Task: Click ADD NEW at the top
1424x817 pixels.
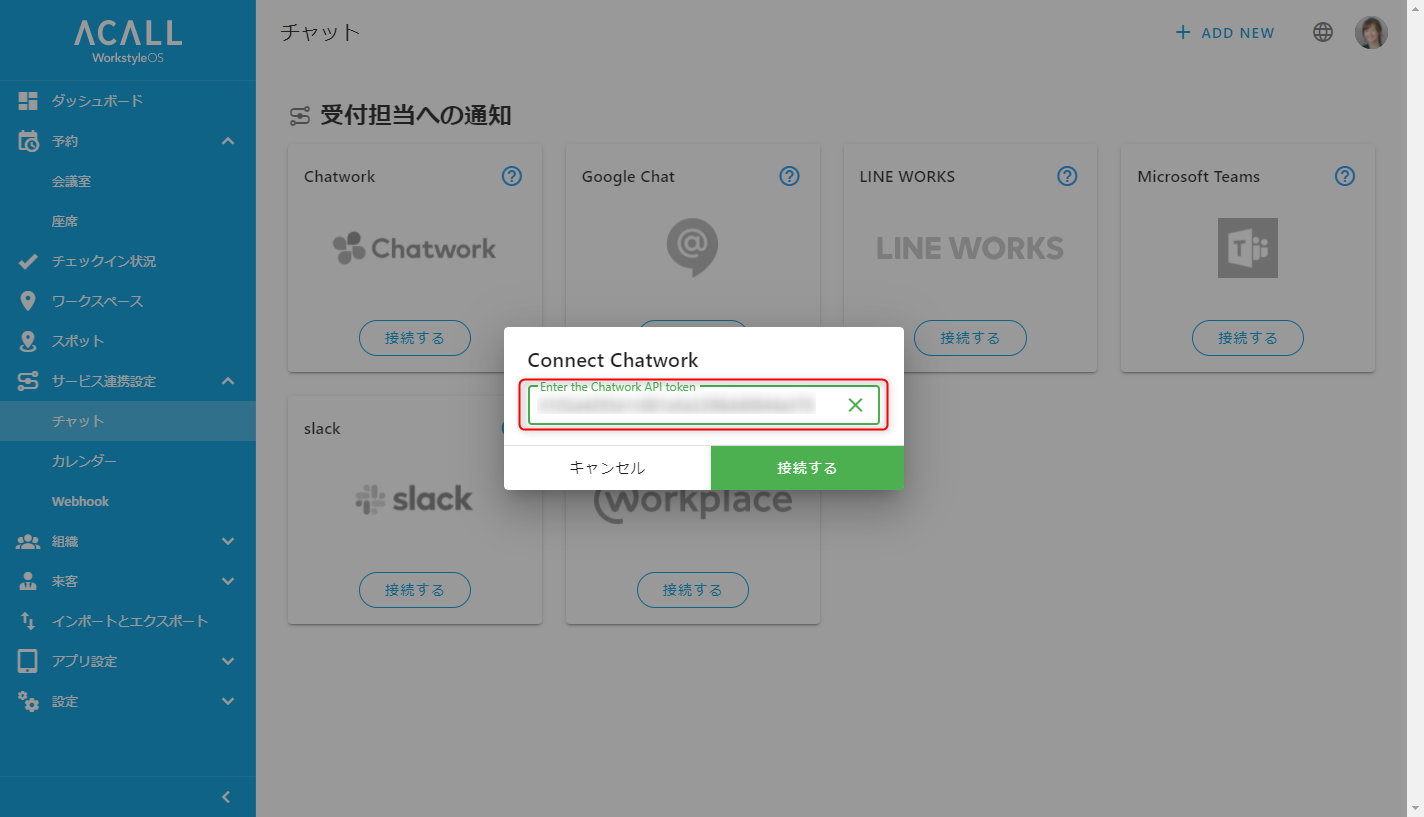Action: coord(1225,32)
